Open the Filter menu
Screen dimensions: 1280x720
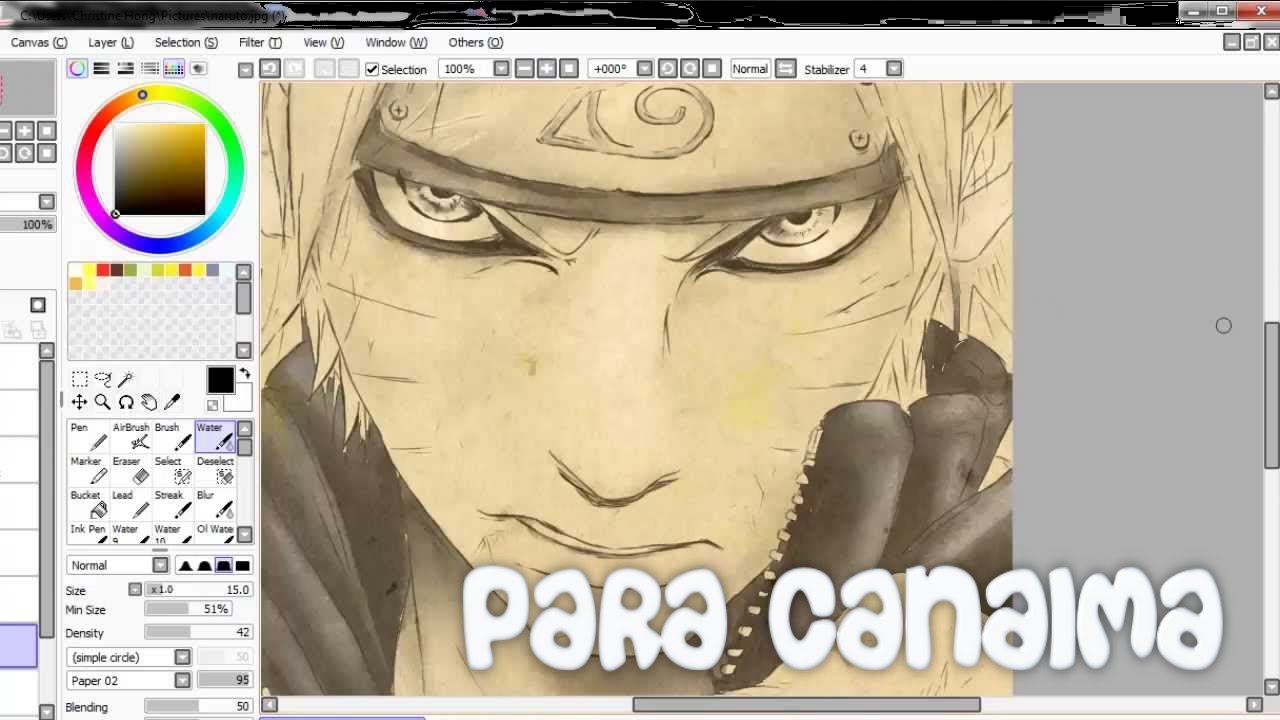(x=260, y=42)
